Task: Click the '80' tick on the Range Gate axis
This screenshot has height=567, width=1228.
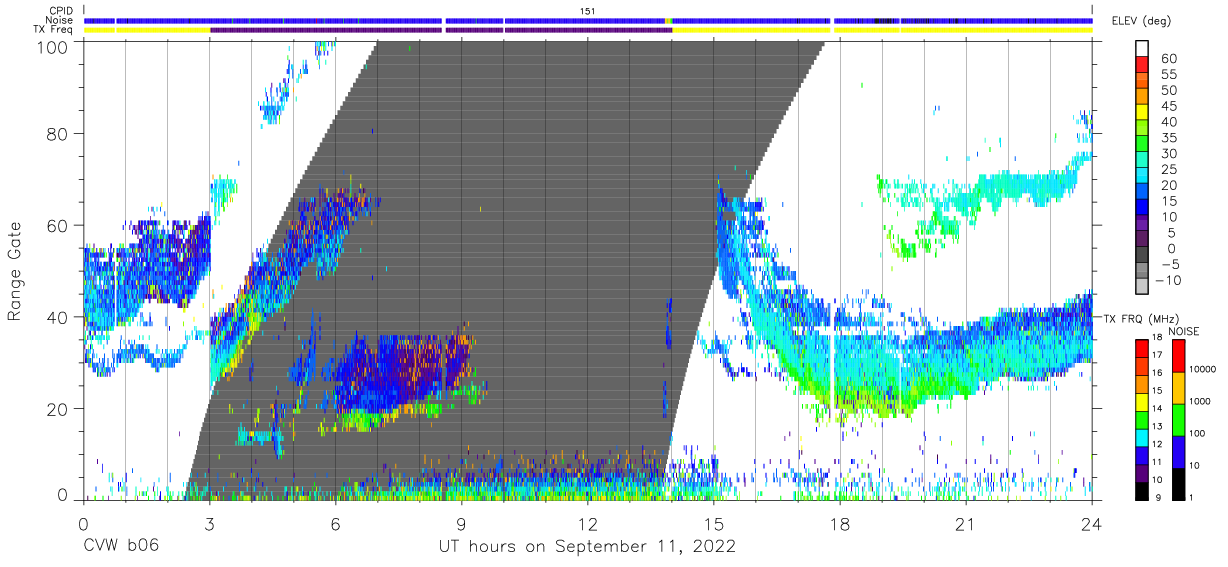Action: (58, 136)
